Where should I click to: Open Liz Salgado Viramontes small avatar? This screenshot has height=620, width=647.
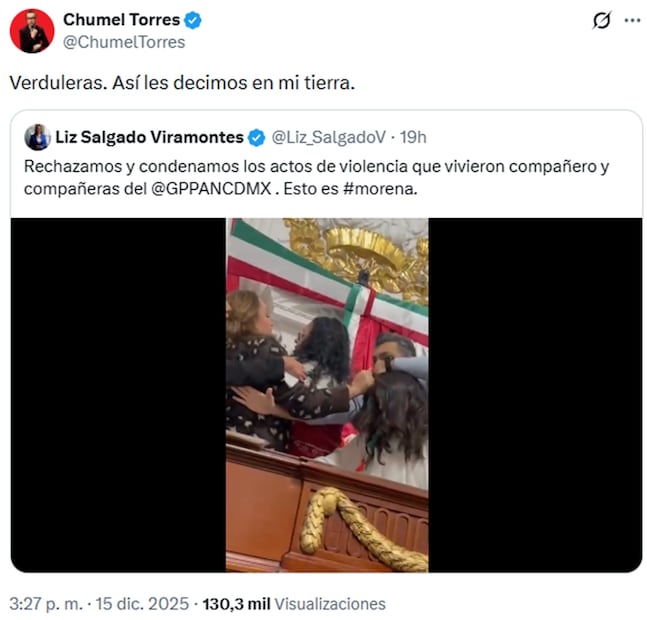[37, 137]
